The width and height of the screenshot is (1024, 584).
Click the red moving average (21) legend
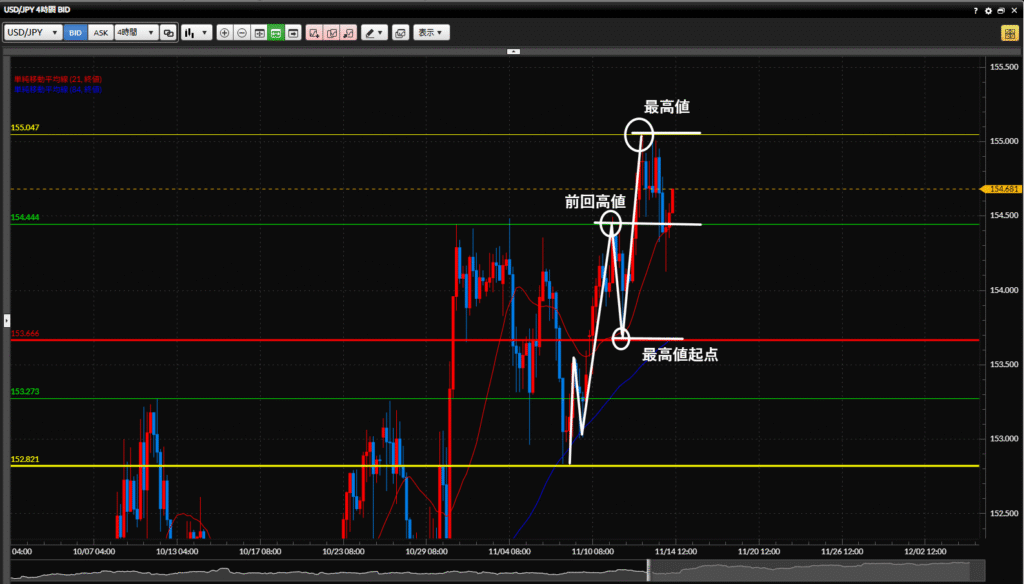pos(58,78)
